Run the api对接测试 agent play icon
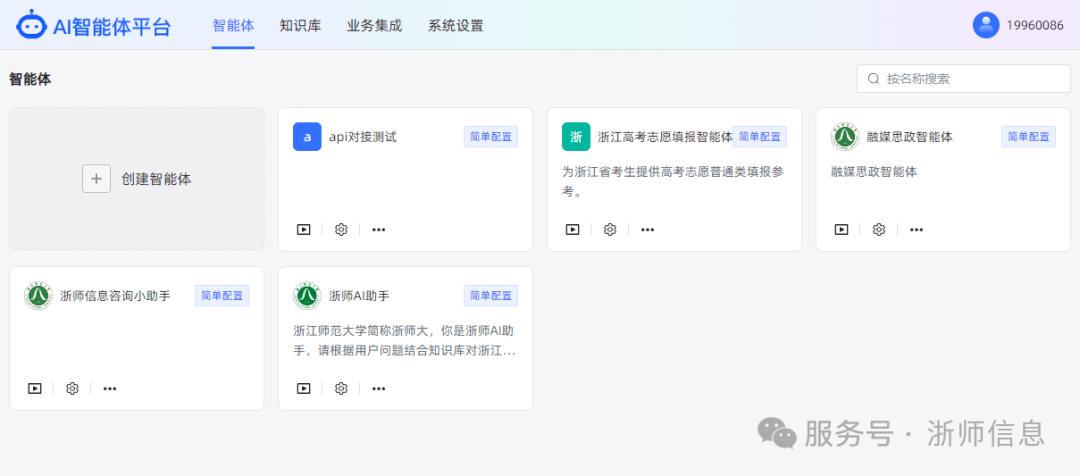The image size is (1080, 476). (x=304, y=229)
